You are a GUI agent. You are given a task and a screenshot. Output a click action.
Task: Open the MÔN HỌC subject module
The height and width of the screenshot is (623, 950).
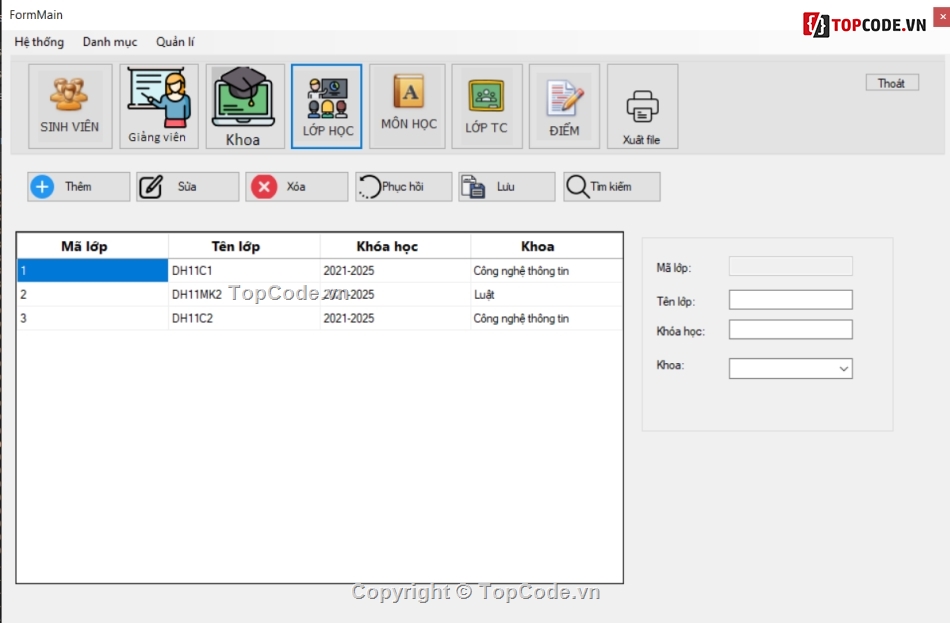point(408,107)
